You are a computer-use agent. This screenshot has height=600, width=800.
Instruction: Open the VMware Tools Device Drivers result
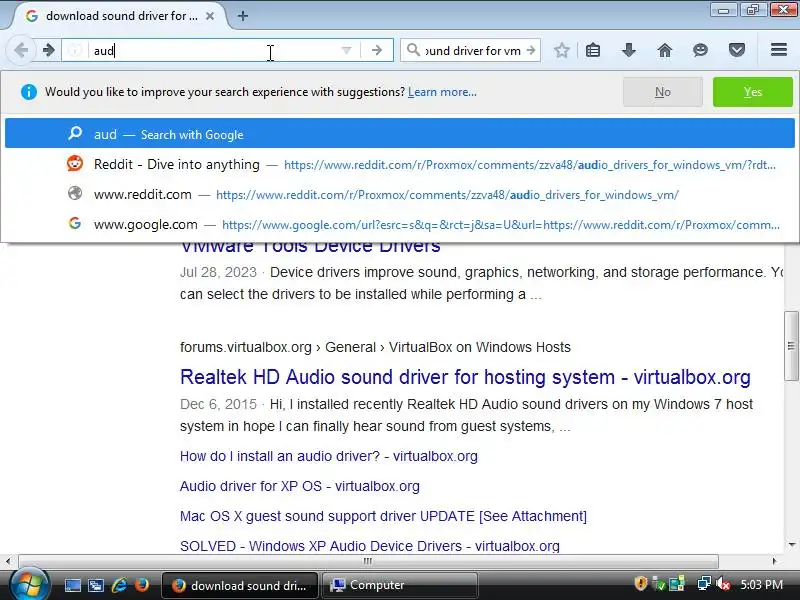(x=310, y=246)
